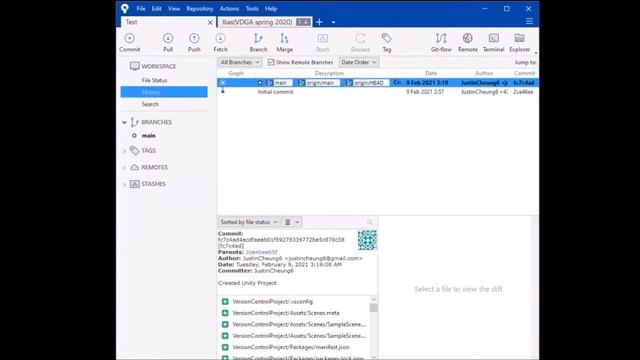This screenshot has height=360, width=640.
Task: Click the search magnifier in commit panel
Action: pyautogui.click(x=370, y=222)
